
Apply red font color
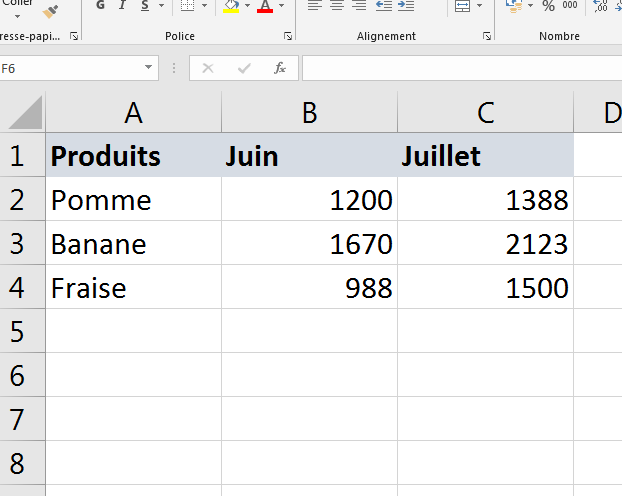(x=264, y=6)
